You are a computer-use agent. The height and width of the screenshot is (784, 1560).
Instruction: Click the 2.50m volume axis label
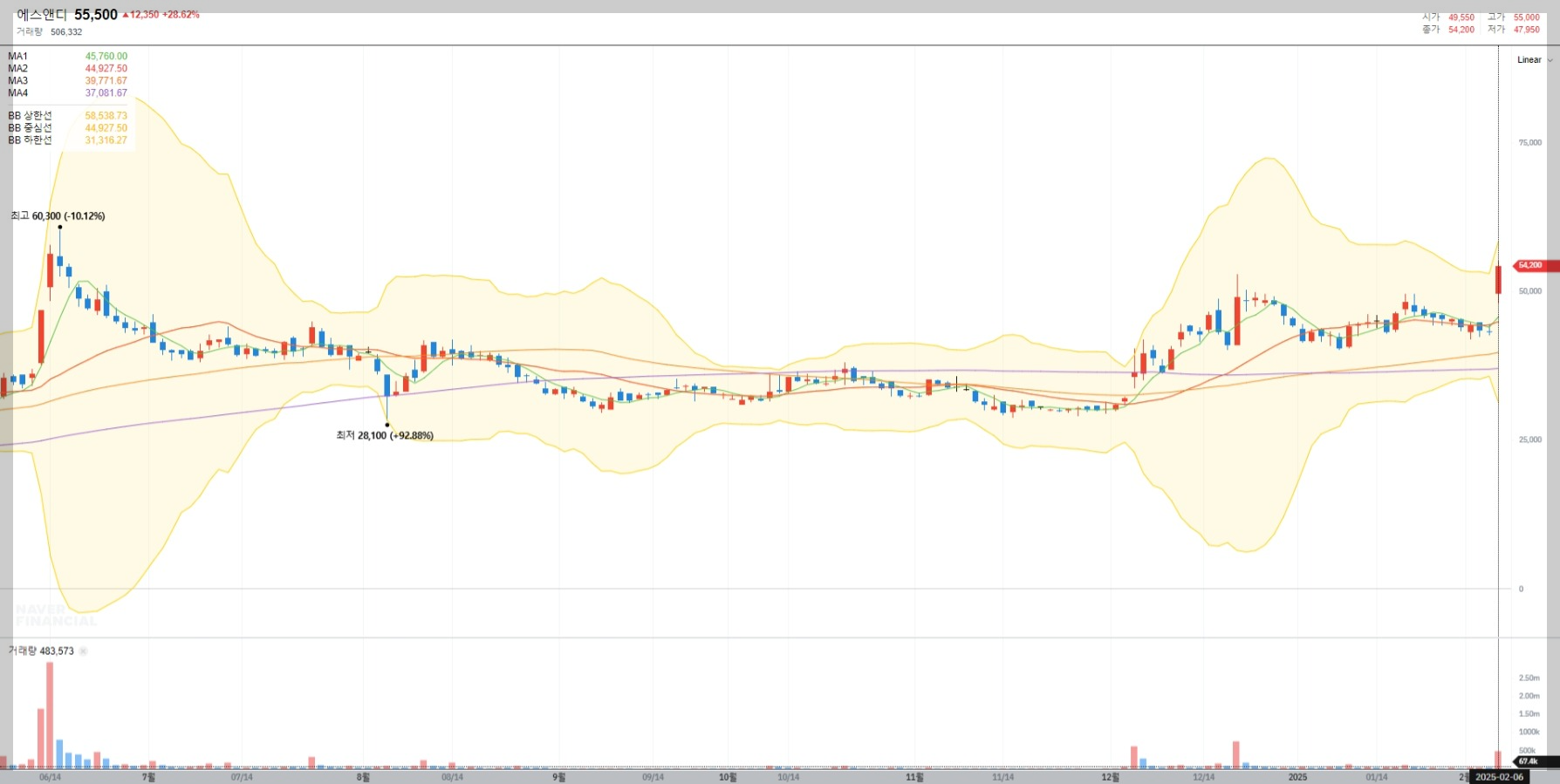[1529, 678]
